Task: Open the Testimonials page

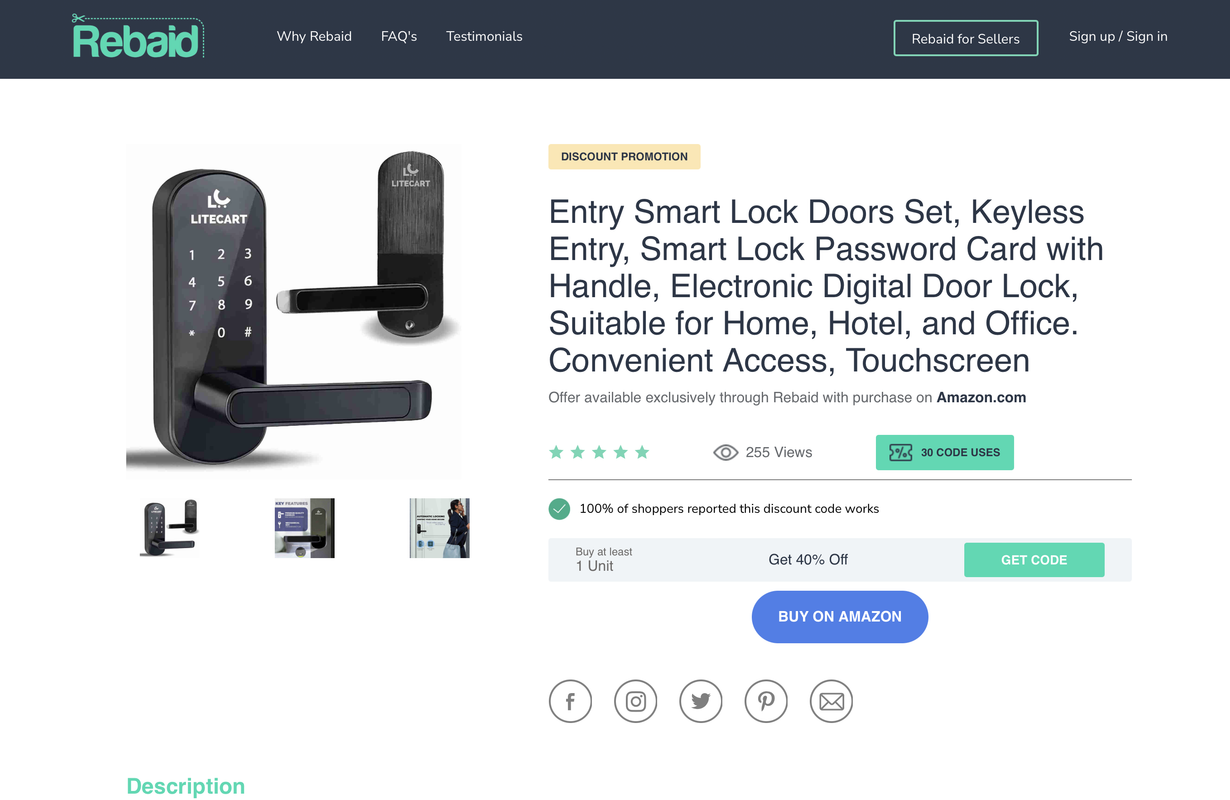Action: 484,36
